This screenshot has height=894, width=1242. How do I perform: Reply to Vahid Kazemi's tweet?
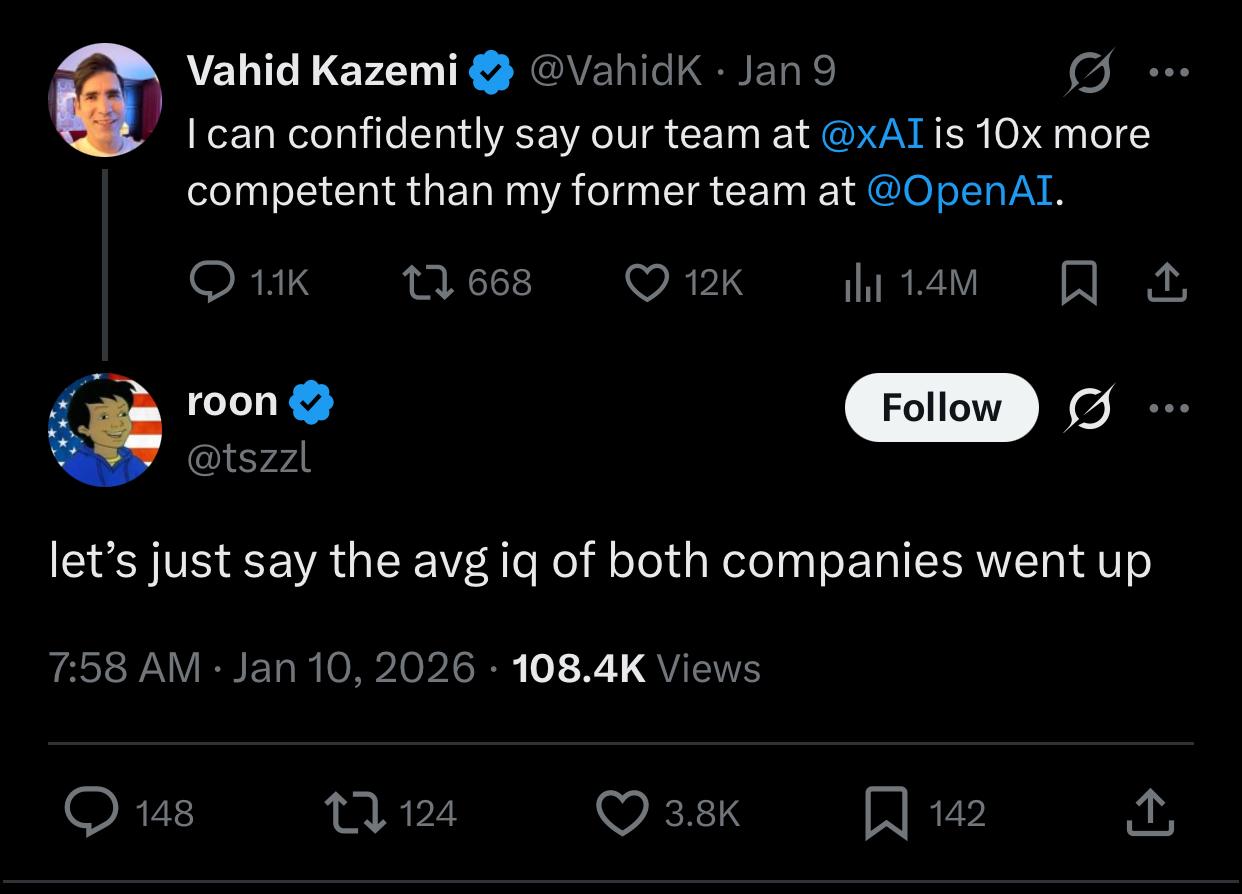212,283
